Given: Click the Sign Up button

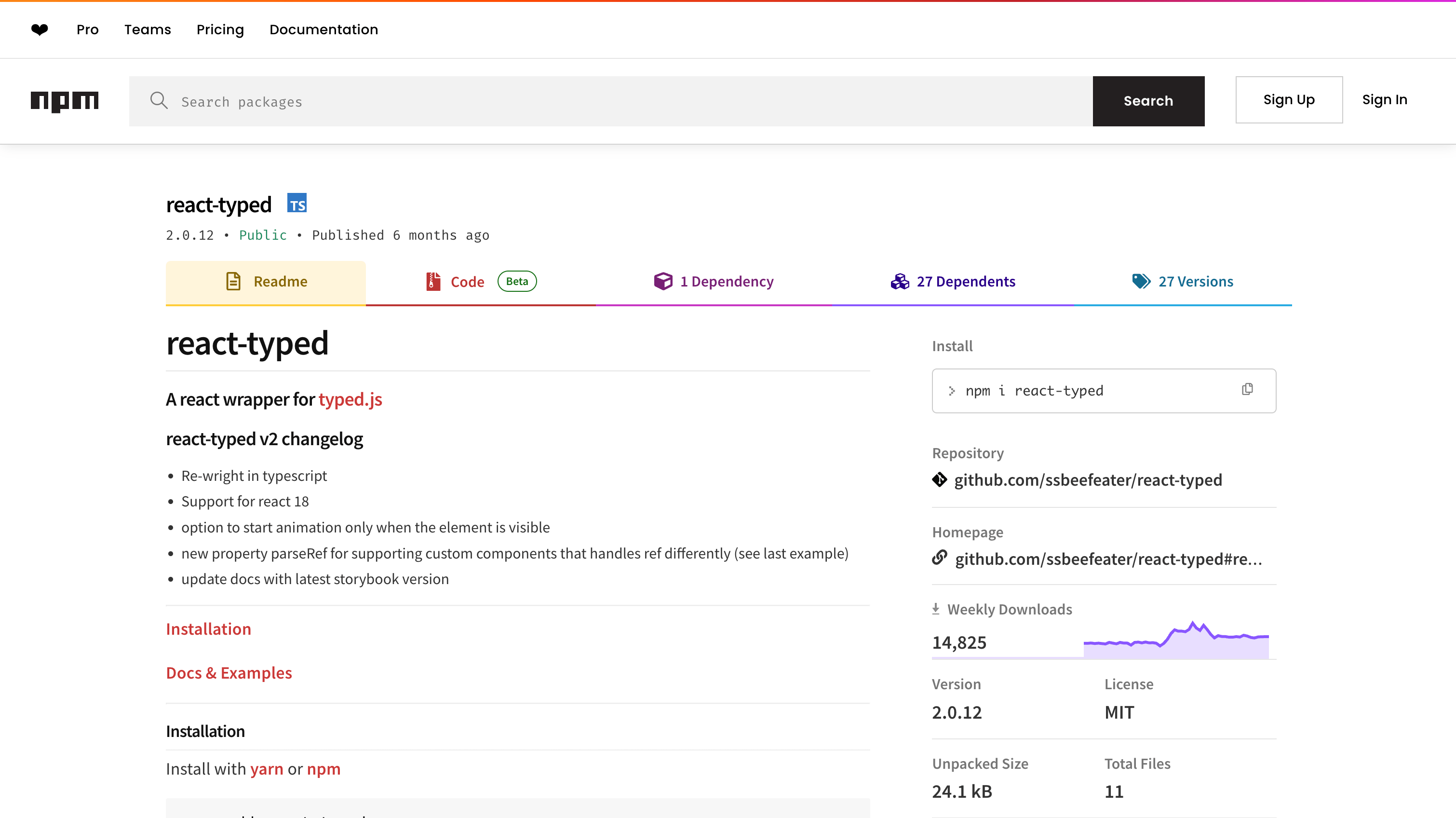Looking at the screenshot, I should pyautogui.click(x=1289, y=100).
